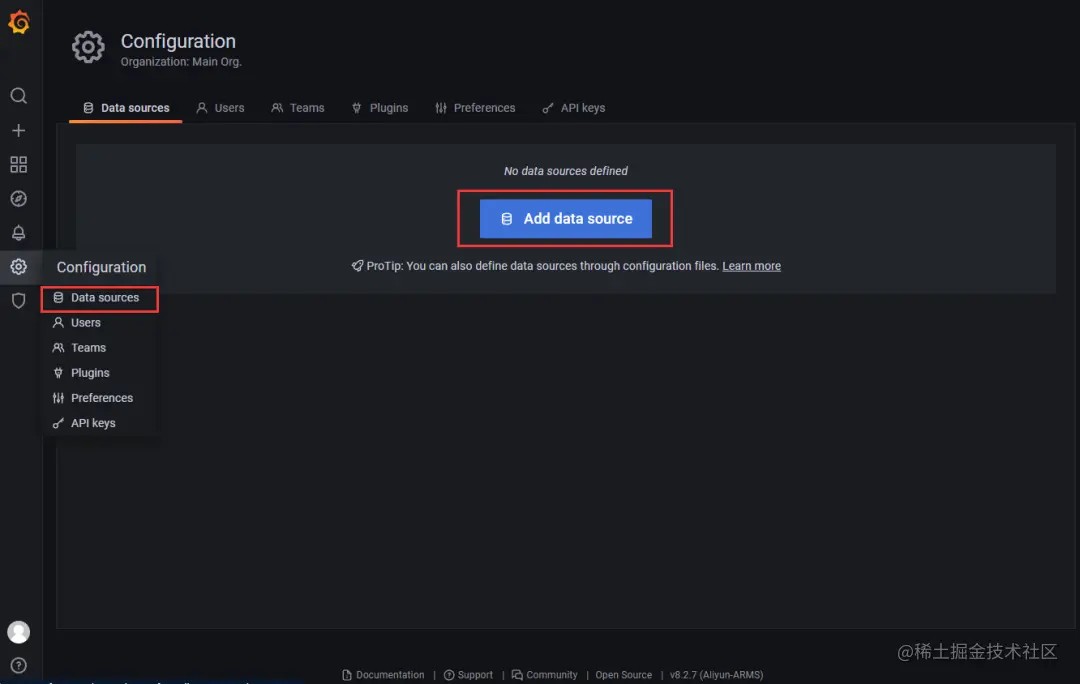This screenshot has height=684, width=1080.
Task: Switch to the Users tab
Action: pos(220,108)
